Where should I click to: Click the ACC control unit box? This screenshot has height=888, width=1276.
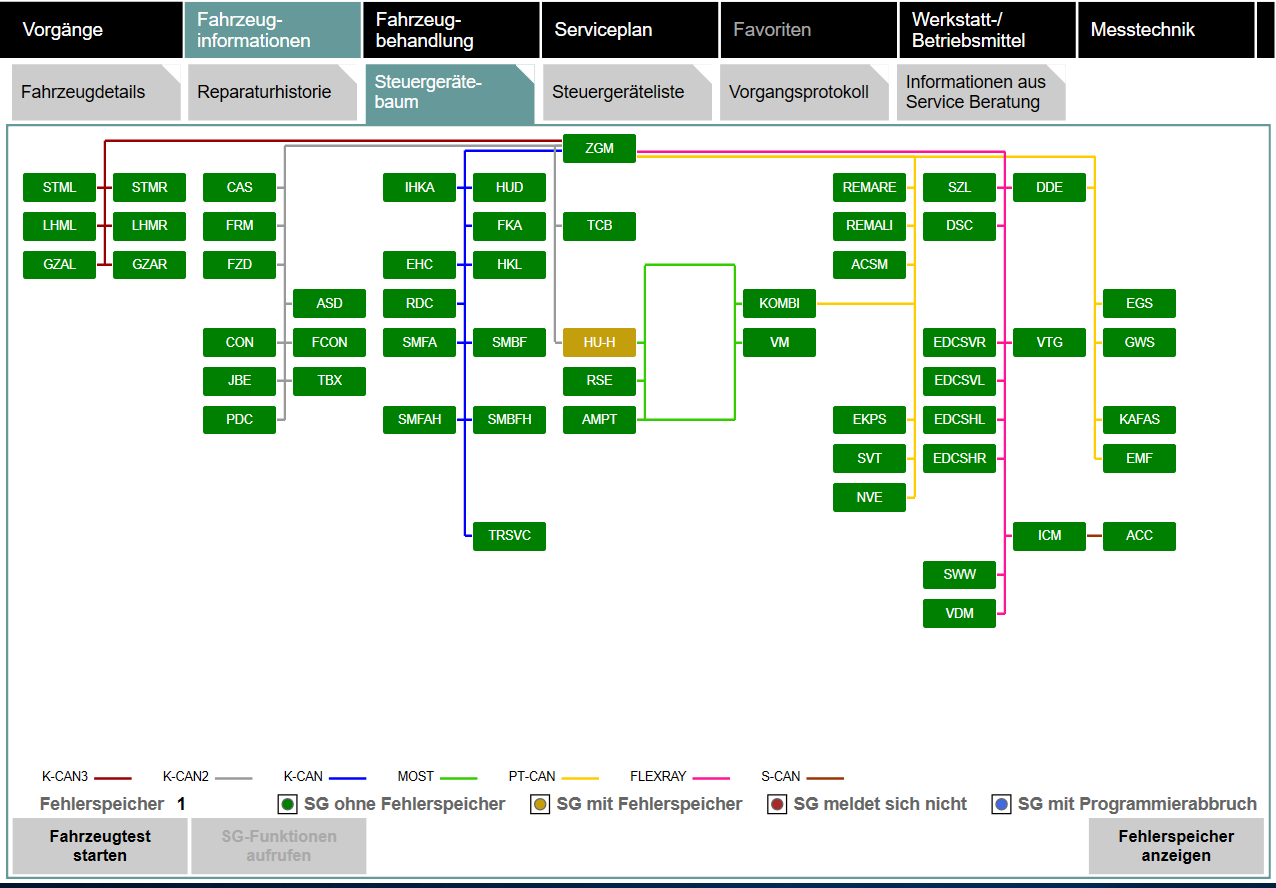(1139, 536)
